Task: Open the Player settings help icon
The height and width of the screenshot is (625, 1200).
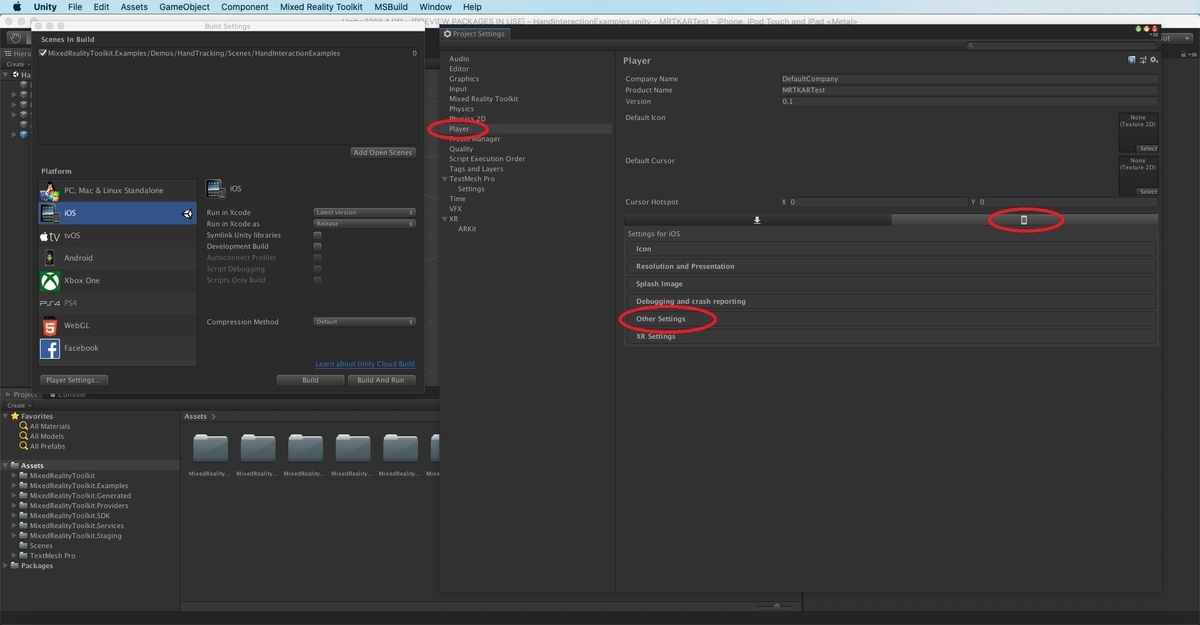Action: pos(1132,60)
